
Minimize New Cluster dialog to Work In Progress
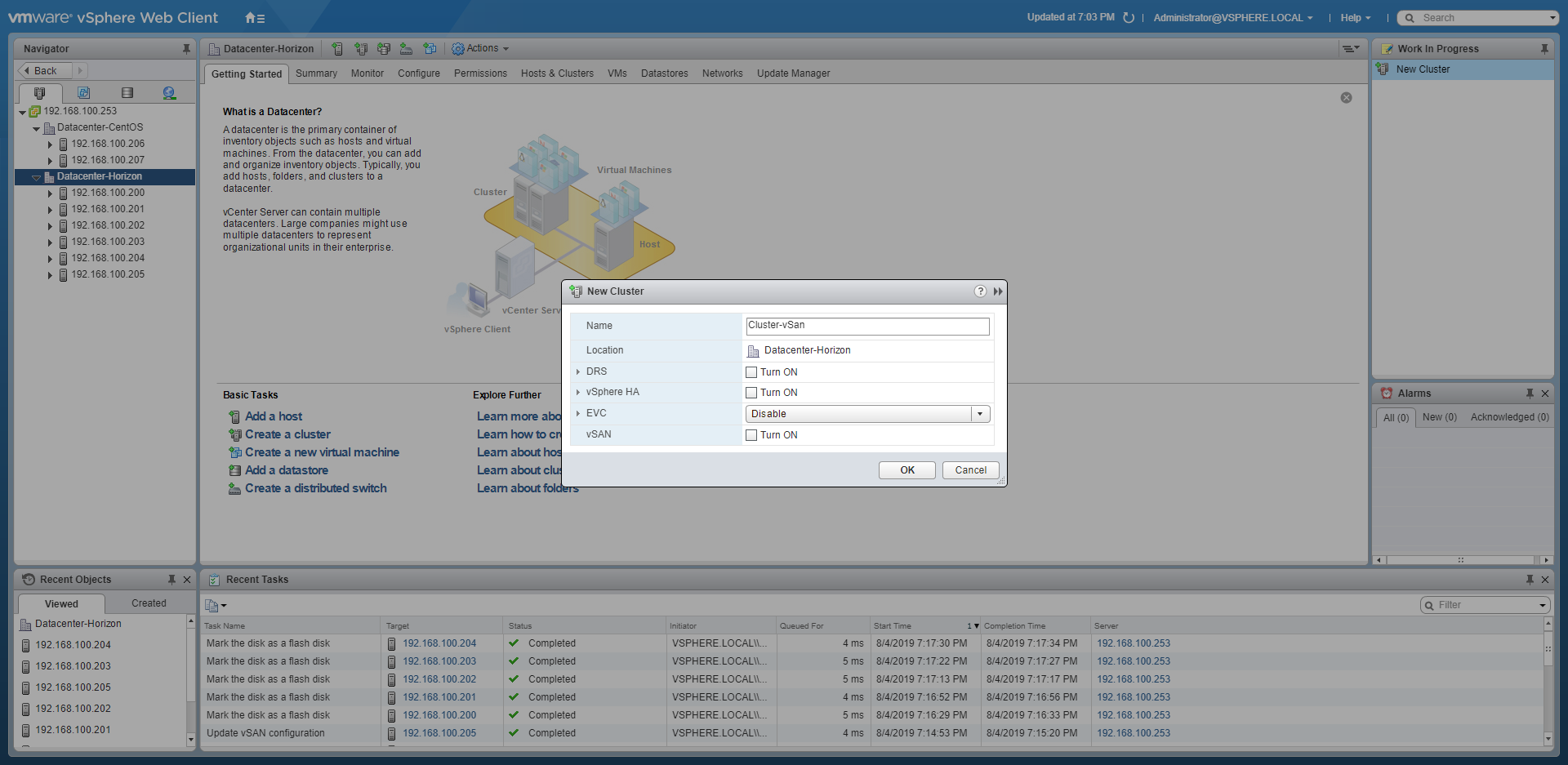[x=997, y=291]
